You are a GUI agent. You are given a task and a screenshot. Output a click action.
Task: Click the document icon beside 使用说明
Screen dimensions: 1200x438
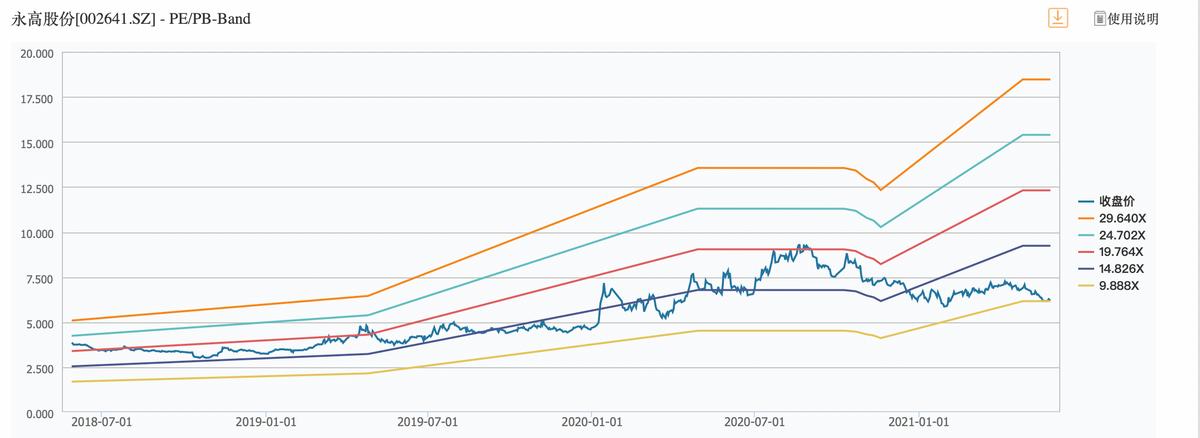click(1100, 19)
